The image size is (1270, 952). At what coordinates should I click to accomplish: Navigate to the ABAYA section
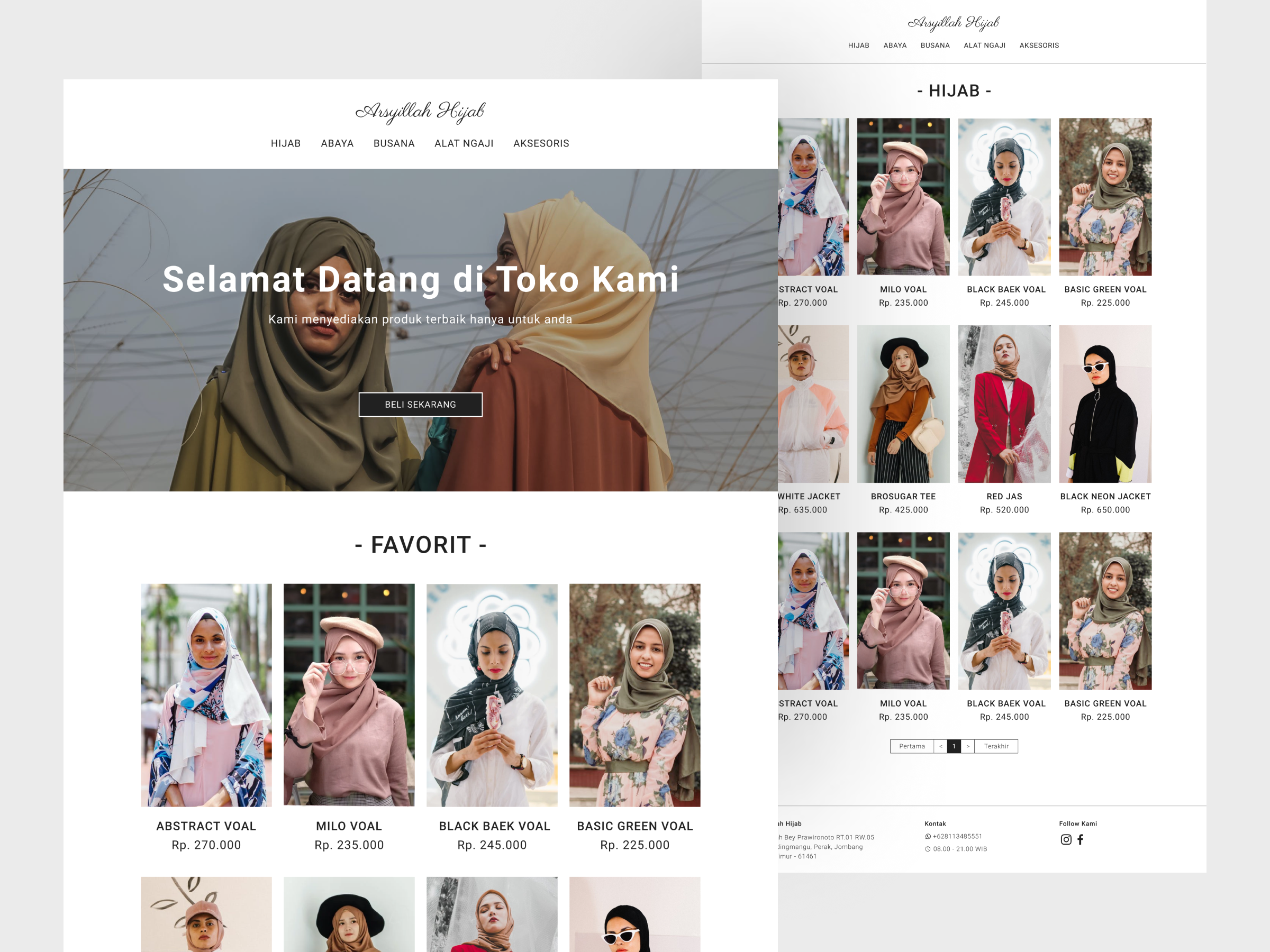pyautogui.click(x=337, y=143)
